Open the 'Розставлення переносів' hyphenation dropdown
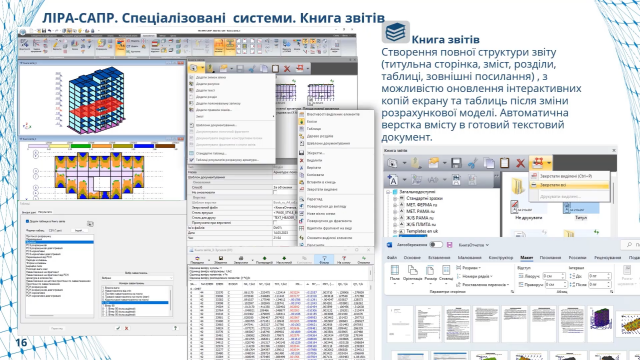640x360 pixels. point(483,284)
